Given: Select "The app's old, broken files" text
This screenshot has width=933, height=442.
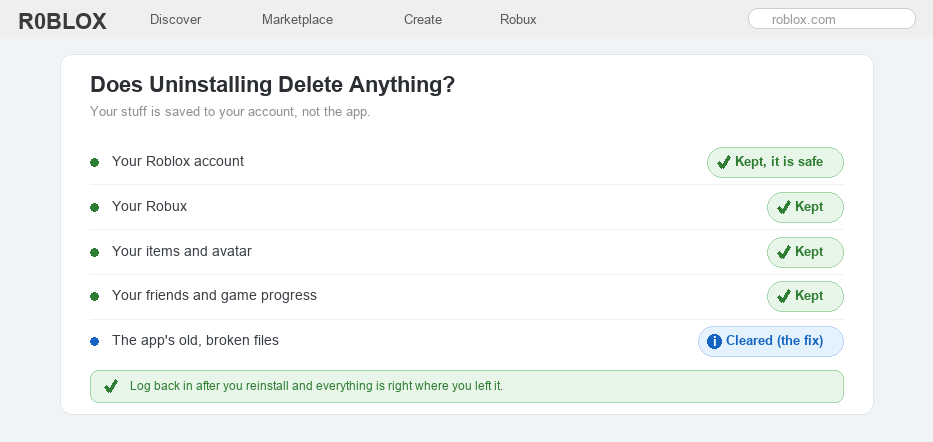Looking at the screenshot, I should click(195, 340).
